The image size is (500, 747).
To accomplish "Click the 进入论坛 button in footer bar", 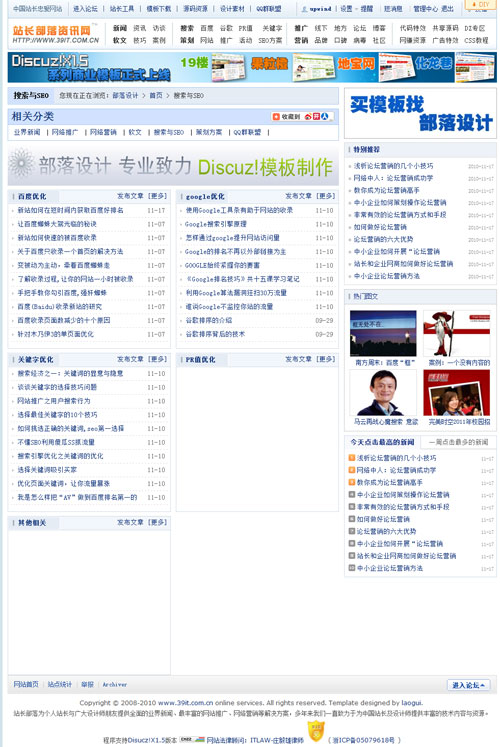I will 469,685.
